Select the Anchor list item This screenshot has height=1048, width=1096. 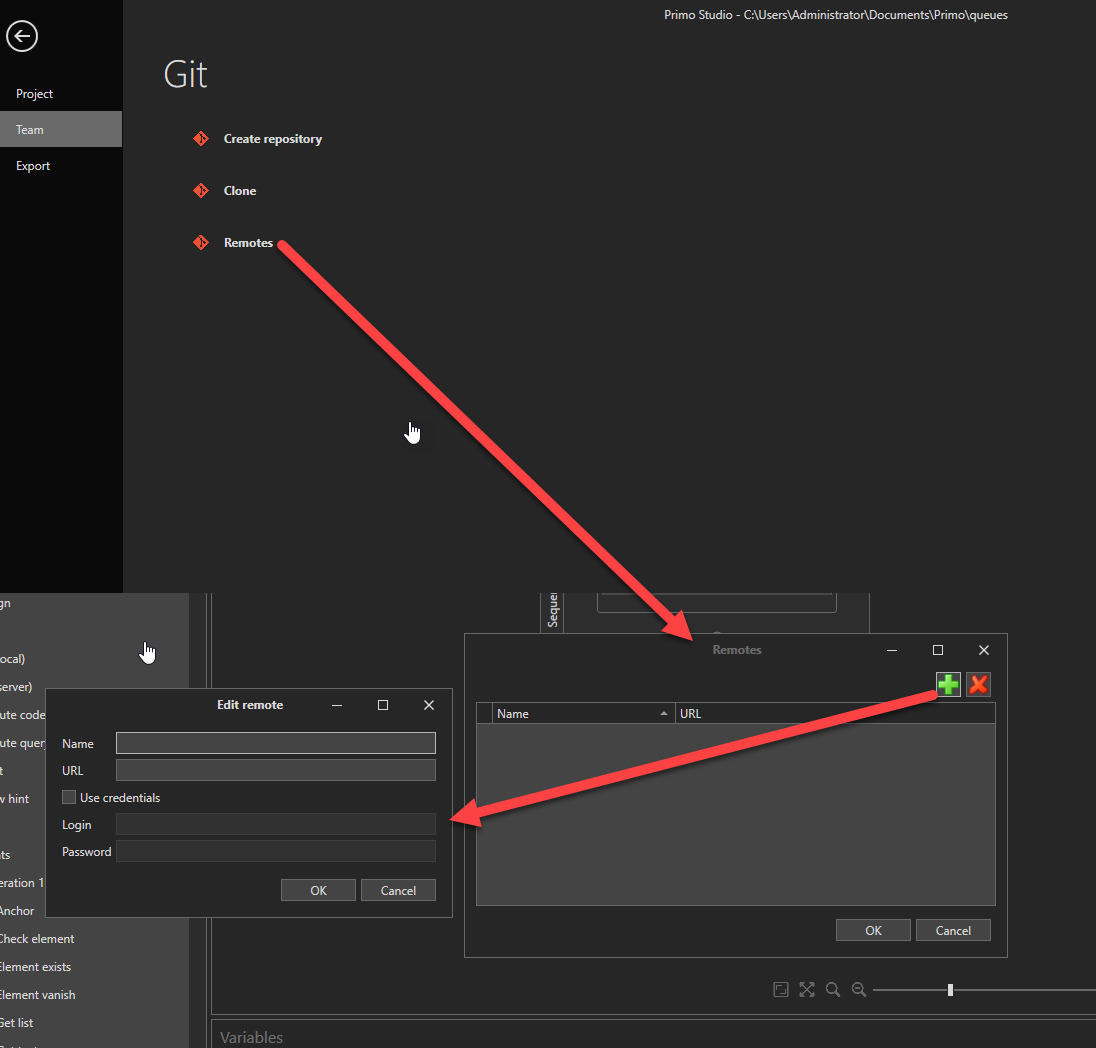click(x=17, y=911)
